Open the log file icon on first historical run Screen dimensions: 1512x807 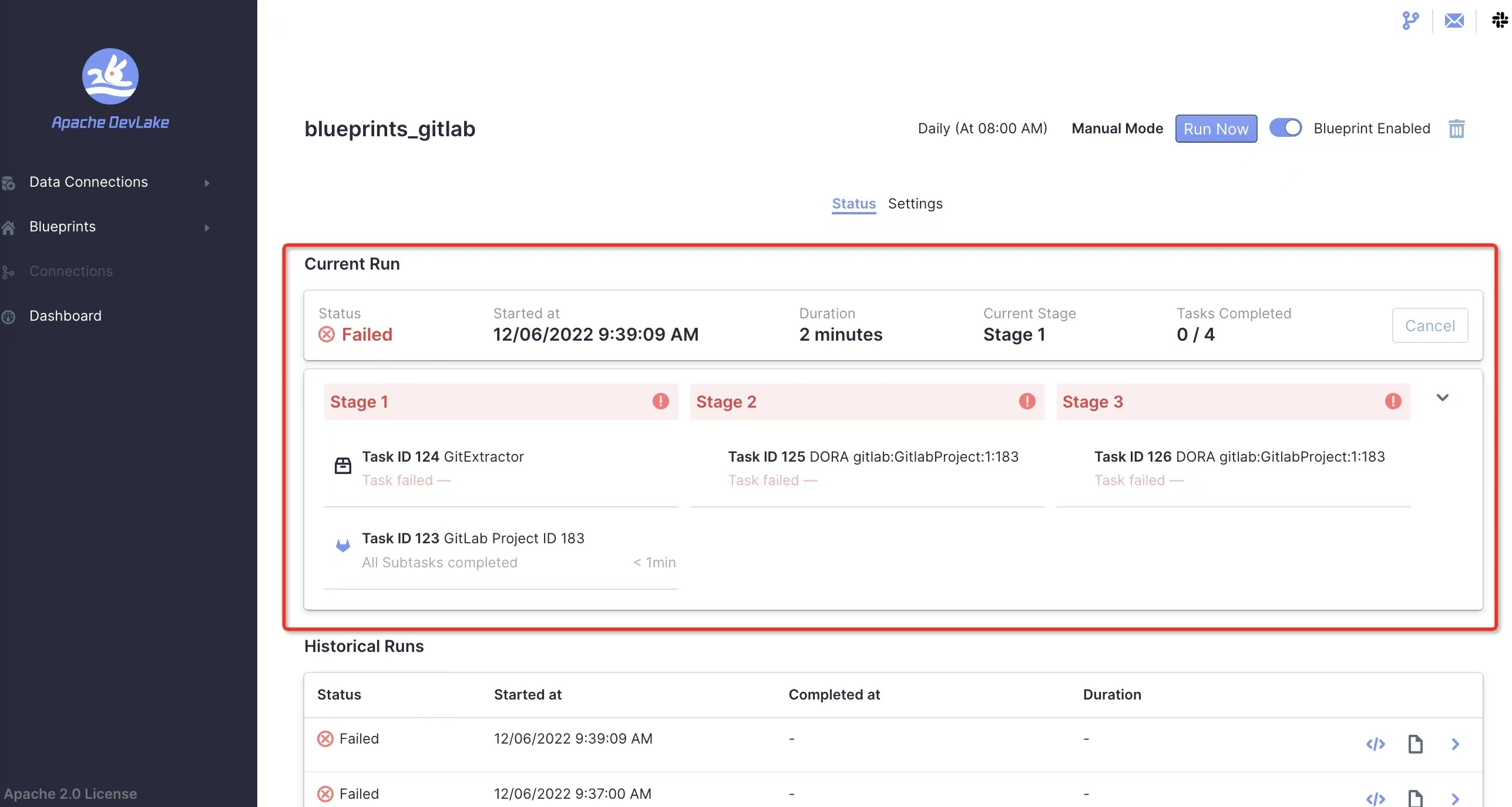click(x=1415, y=744)
